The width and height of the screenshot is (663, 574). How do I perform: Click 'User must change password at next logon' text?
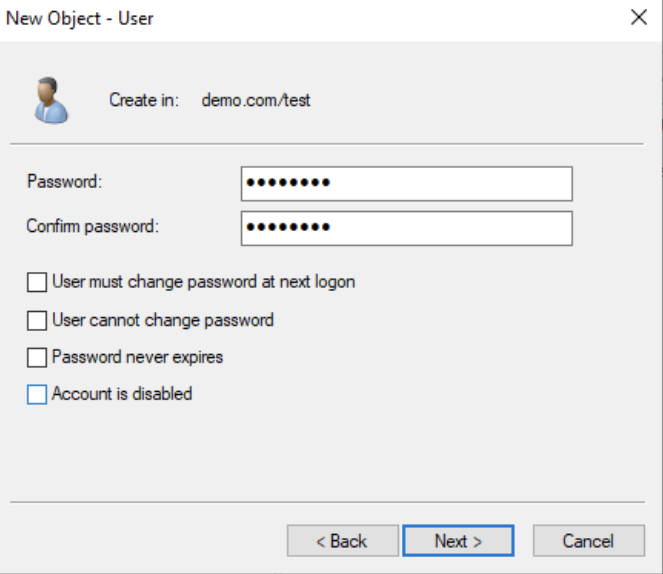[x=203, y=282]
